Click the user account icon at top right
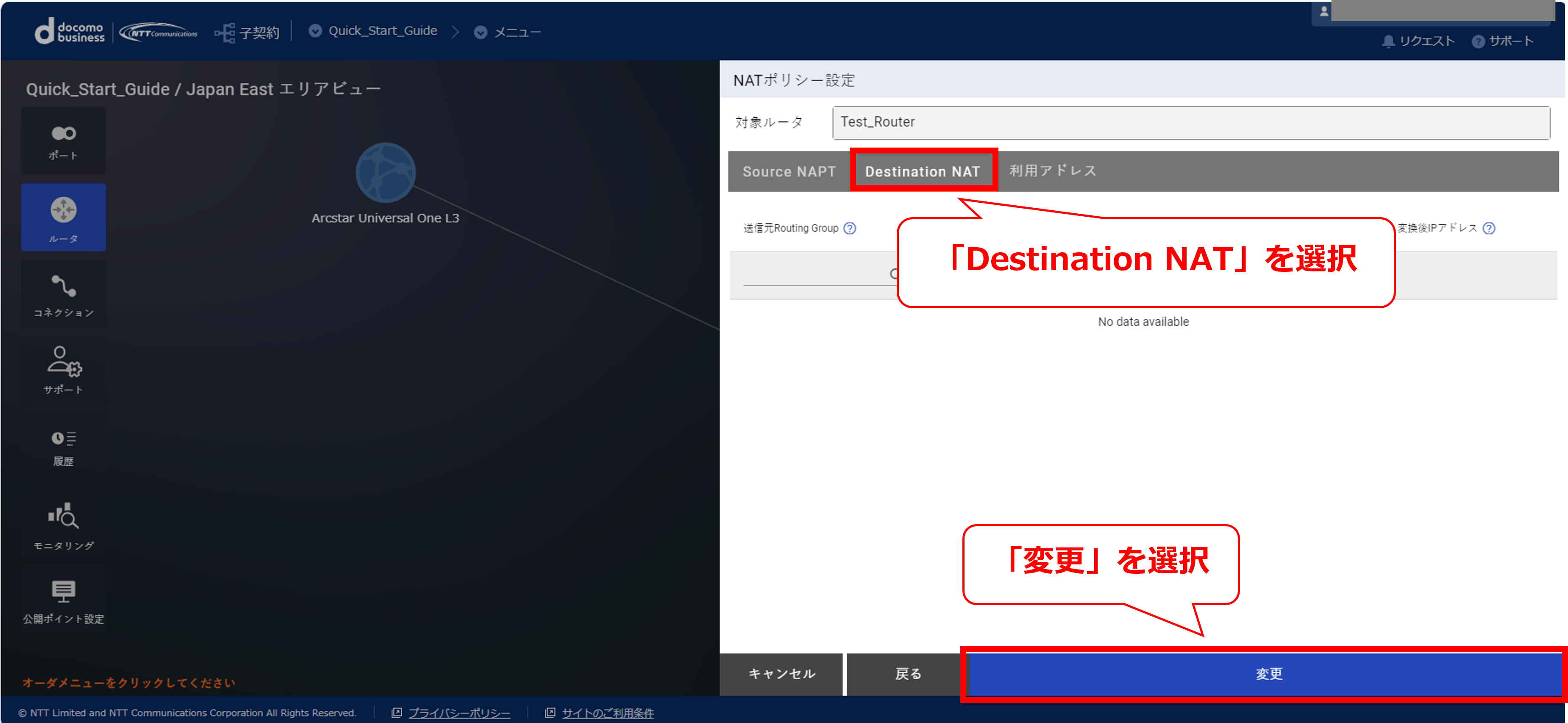This screenshot has height=723, width=1568. coord(1323,11)
